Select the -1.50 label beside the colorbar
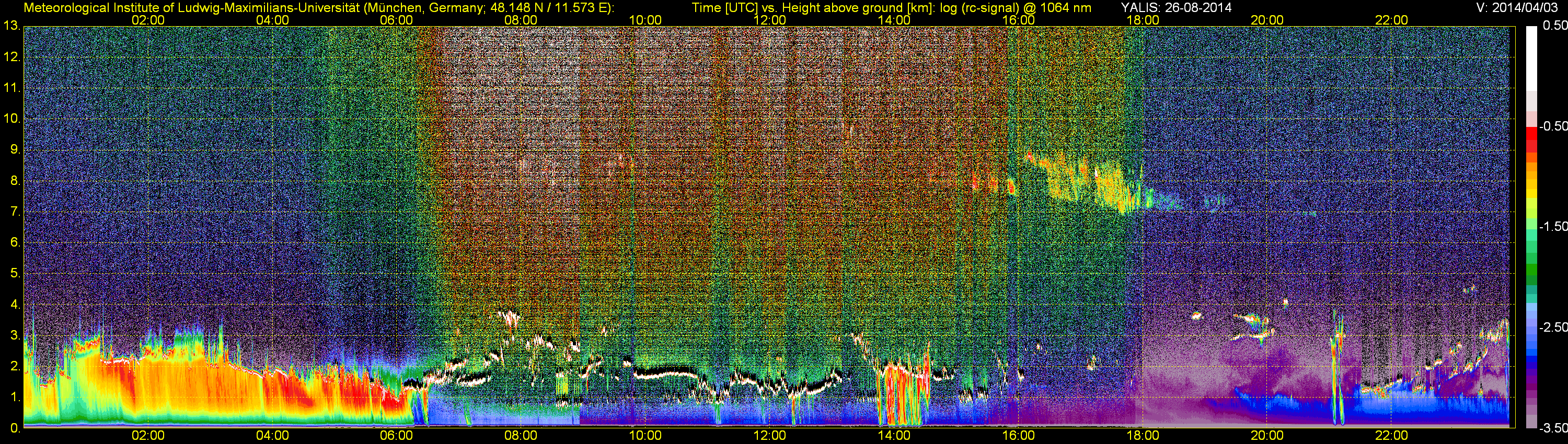This screenshot has height=444, width=1568. [1553, 226]
